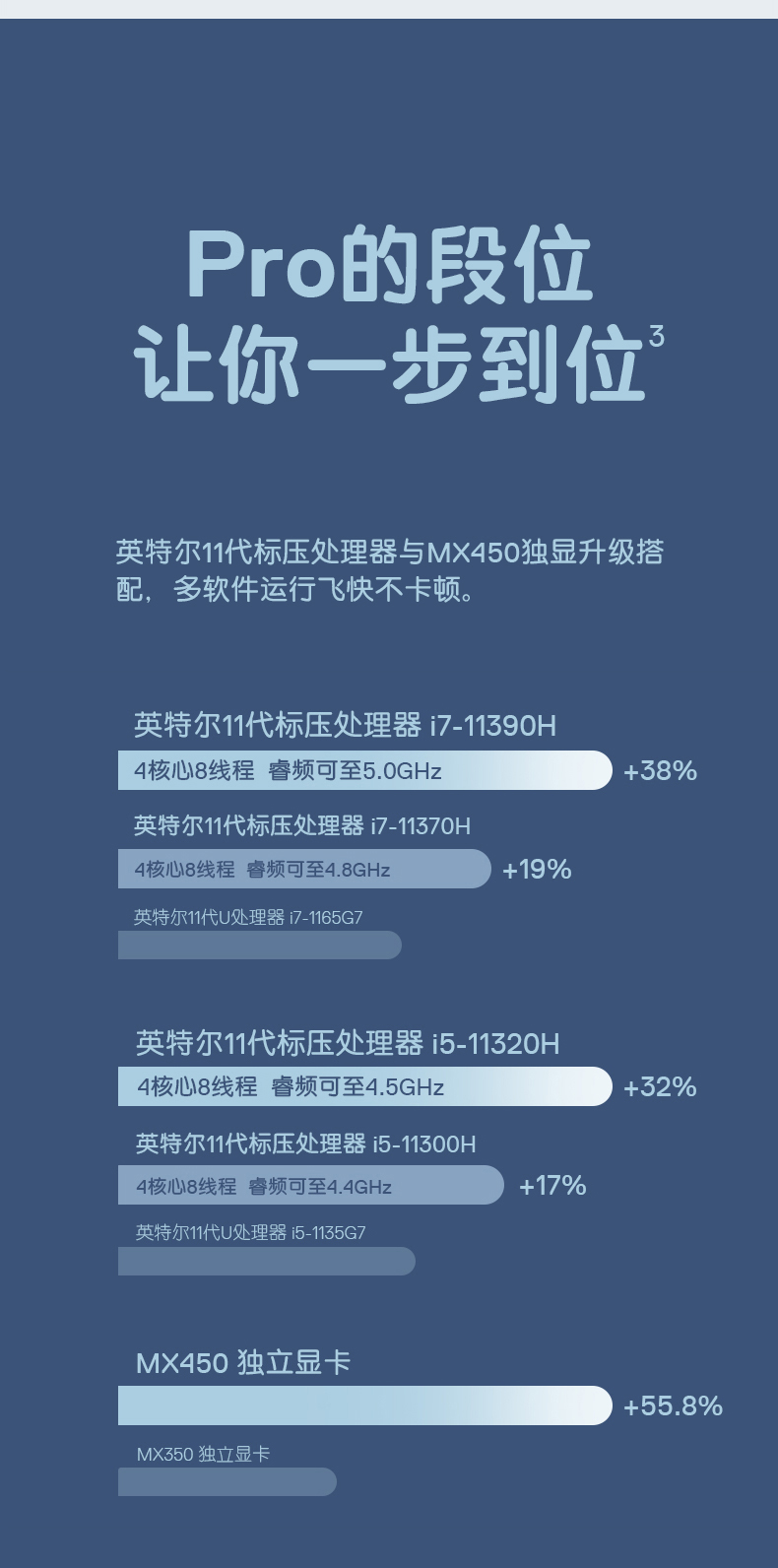Click the '英特尔11代标压处理器 i5-11320H' heading

point(348,1043)
